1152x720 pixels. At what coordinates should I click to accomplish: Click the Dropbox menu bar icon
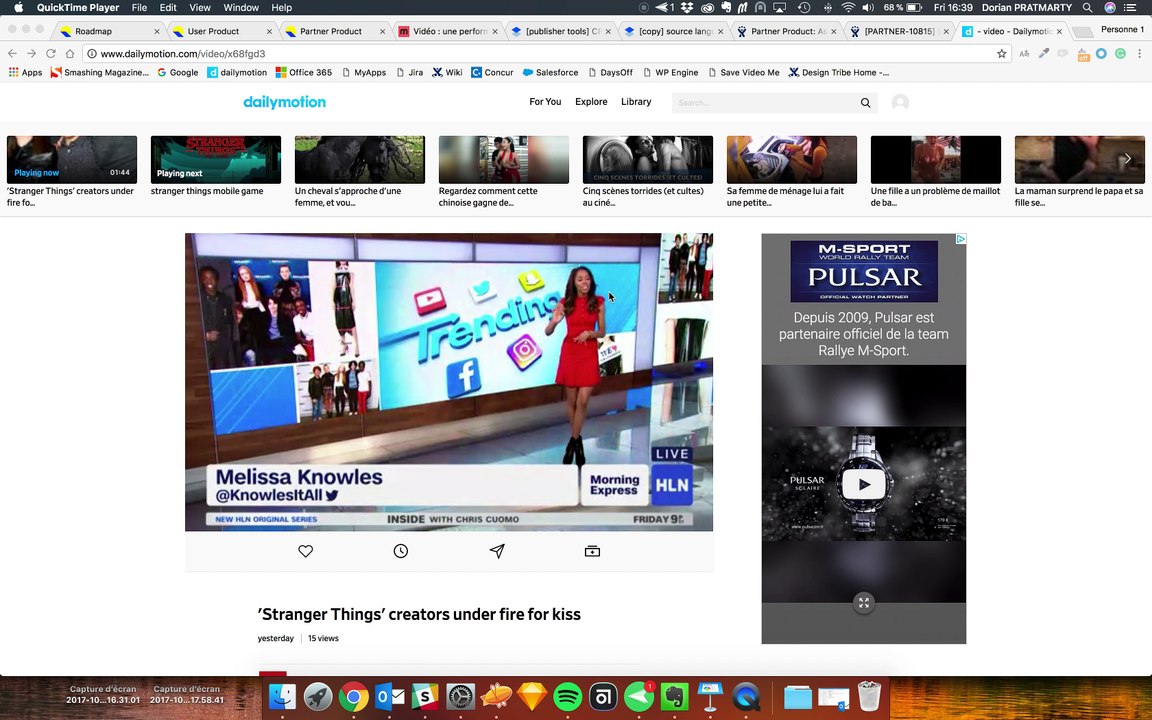coord(686,7)
